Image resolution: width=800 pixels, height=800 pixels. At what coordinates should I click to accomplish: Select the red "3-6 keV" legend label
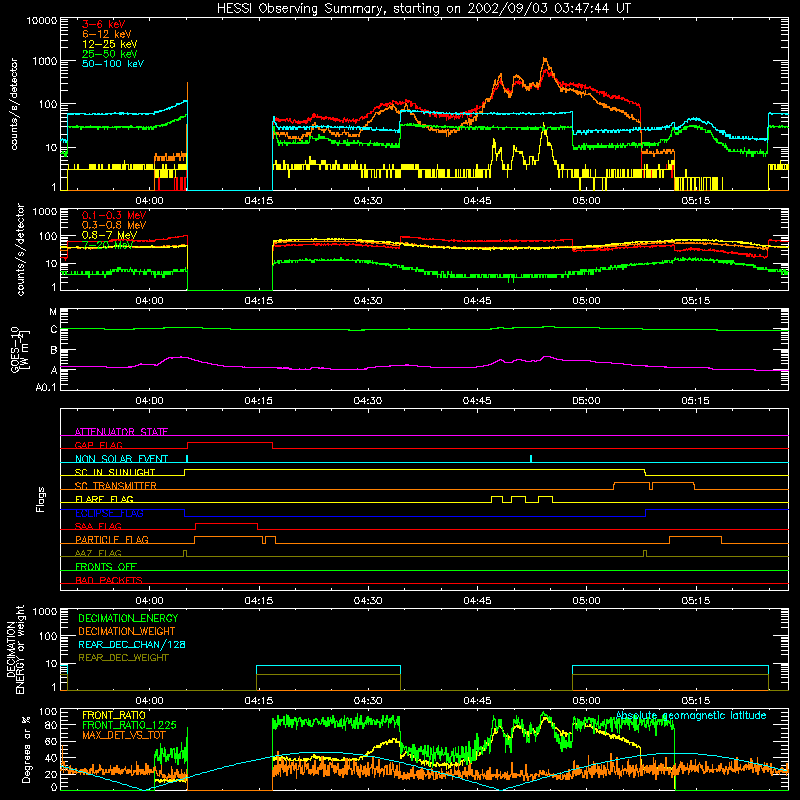(x=104, y=24)
